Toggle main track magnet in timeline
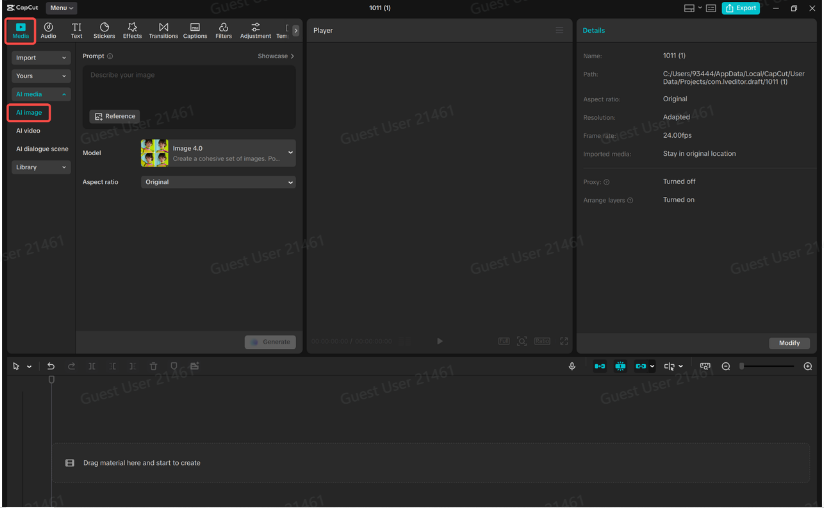Viewport: 824px width, 508px height. tap(600, 367)
